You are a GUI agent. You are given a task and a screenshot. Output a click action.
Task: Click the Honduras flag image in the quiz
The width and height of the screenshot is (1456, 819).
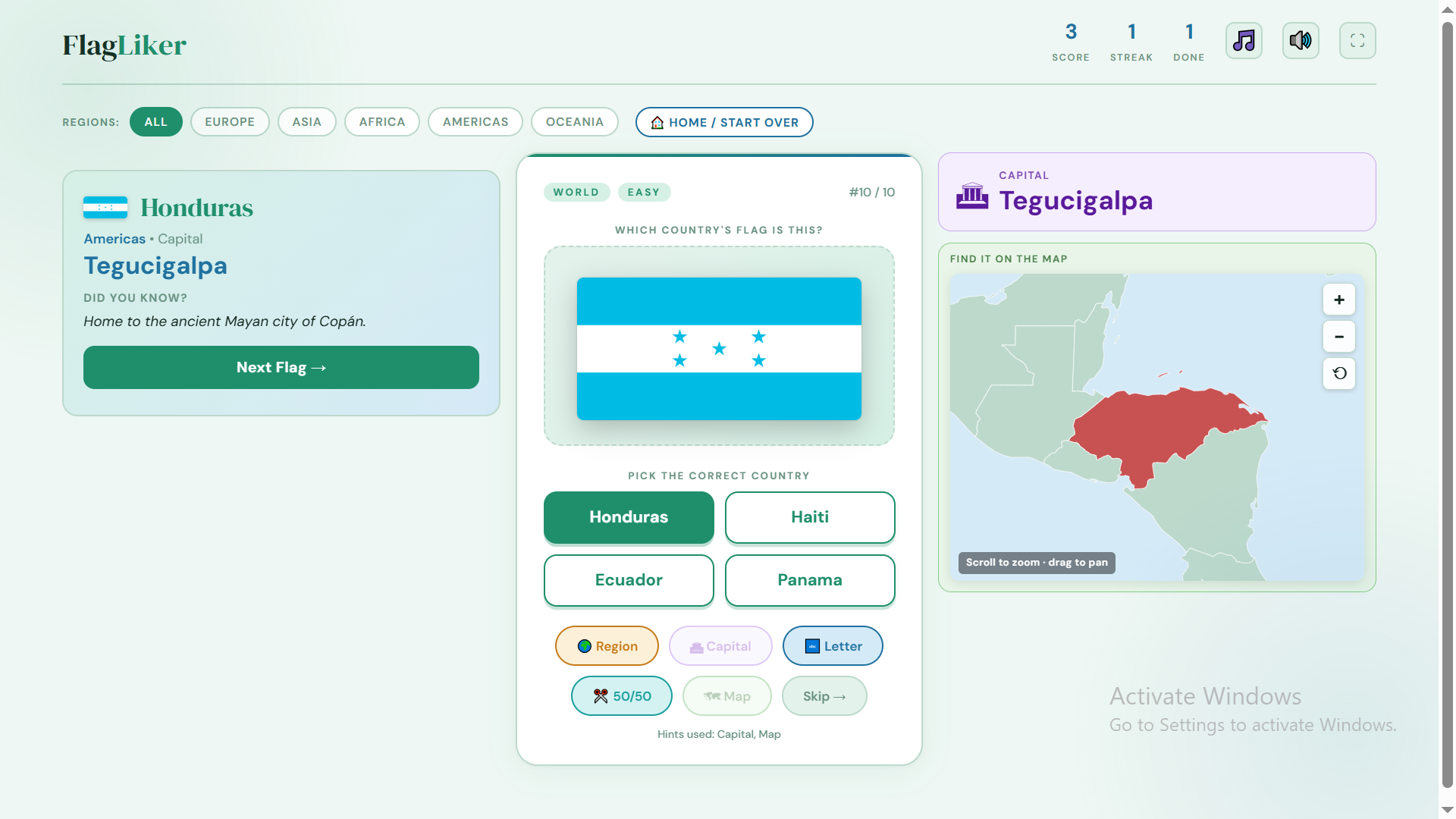pos(719,349)
